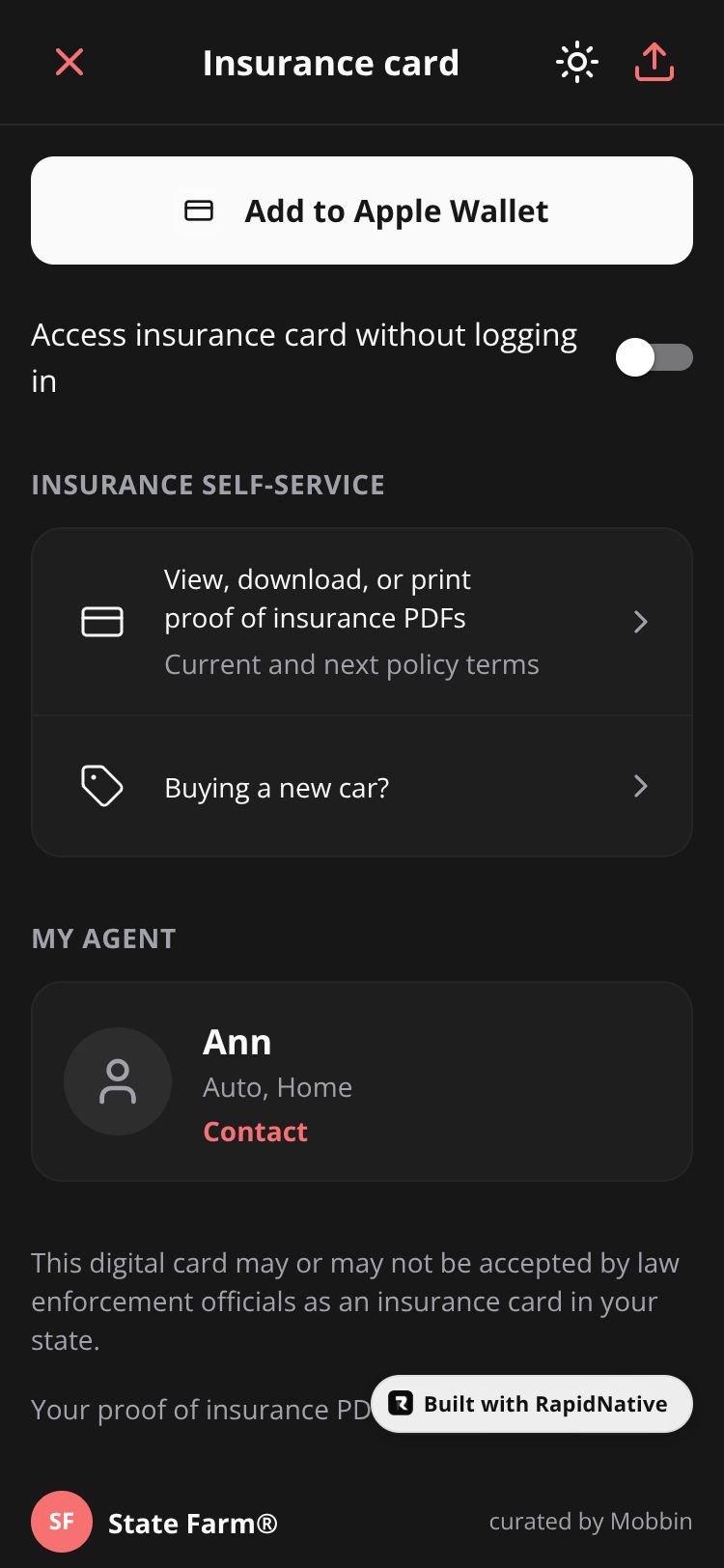Expand the Buying a new car chevron
Image resolution: width=724 pixels, height=1568 pixels.
click(x=640, y=786)
